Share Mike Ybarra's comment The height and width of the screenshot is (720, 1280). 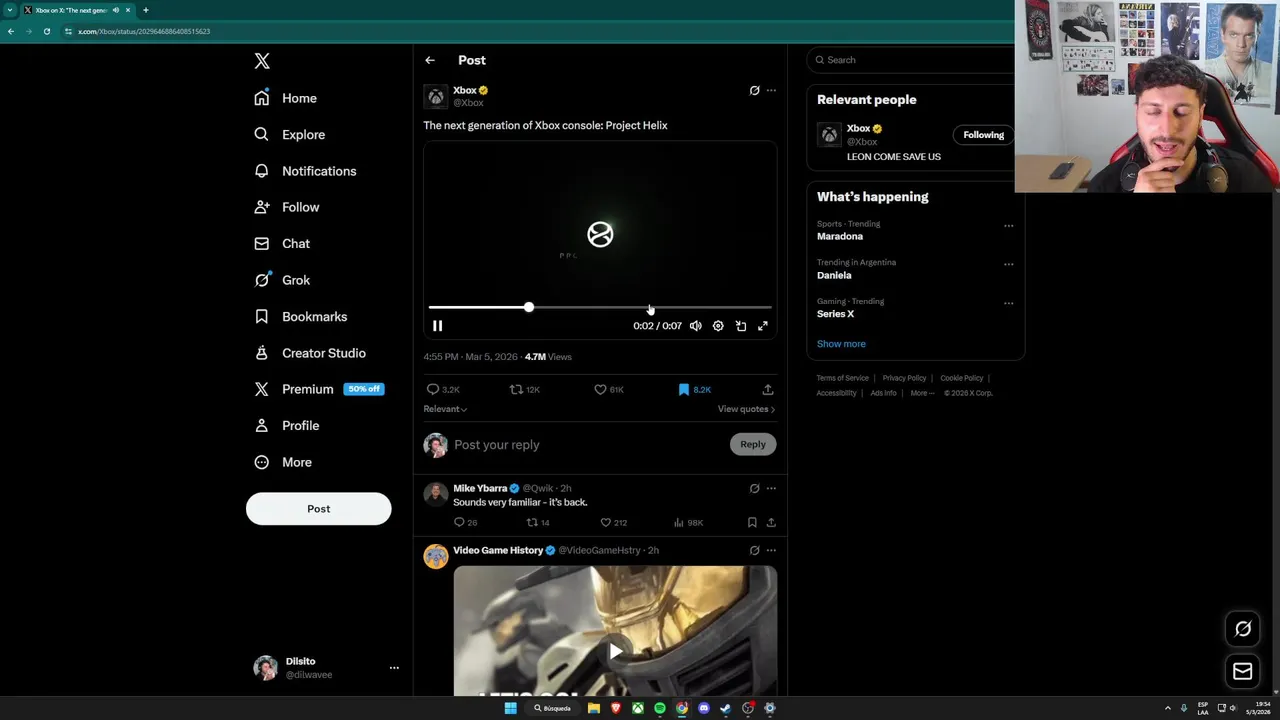(x=771, y=522)
